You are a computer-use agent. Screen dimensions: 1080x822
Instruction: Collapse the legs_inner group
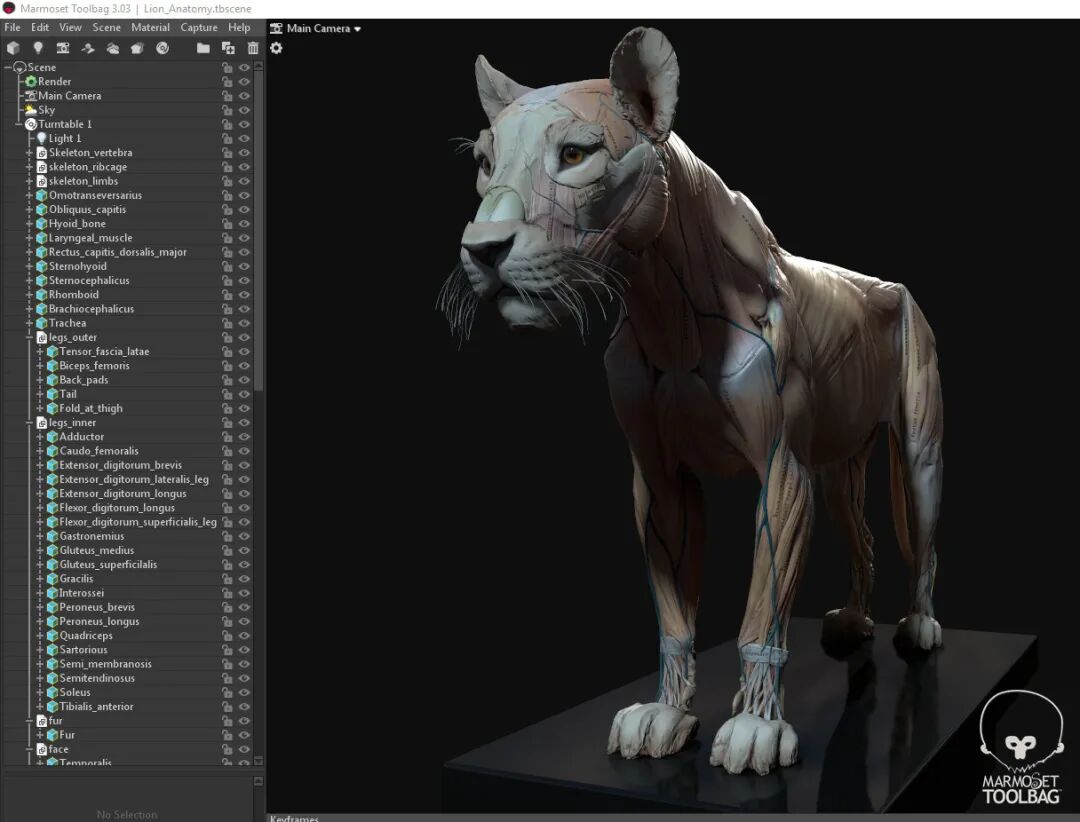(30, 422)
